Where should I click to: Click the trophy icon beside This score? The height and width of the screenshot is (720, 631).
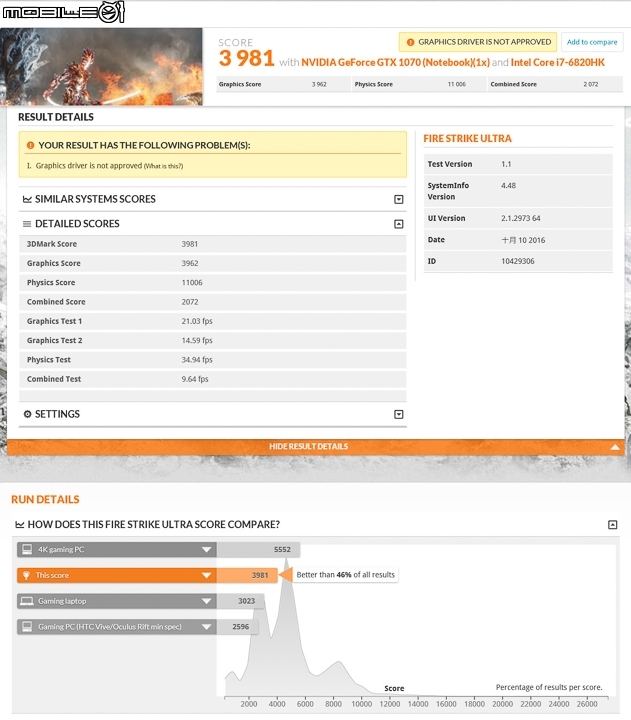[x=26, y=575]
